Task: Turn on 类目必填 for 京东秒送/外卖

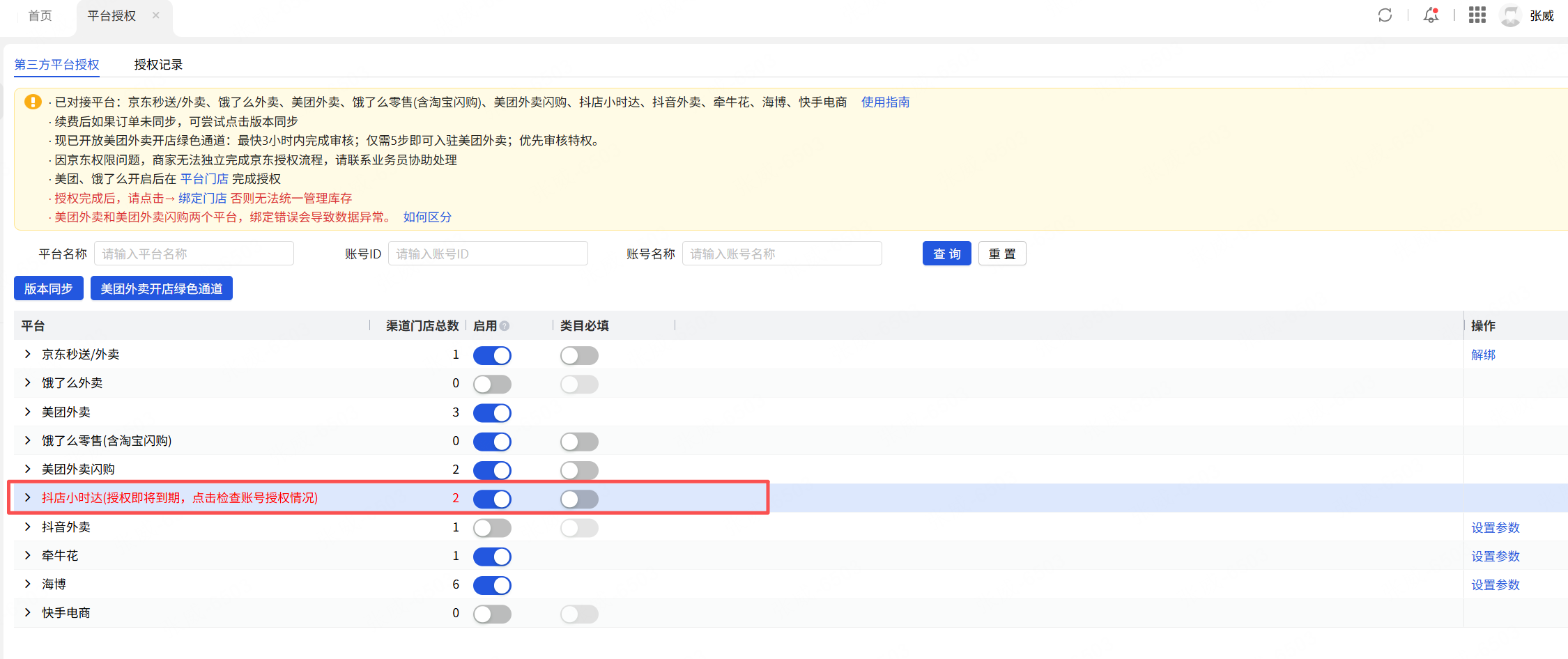Action: point(579,355)
